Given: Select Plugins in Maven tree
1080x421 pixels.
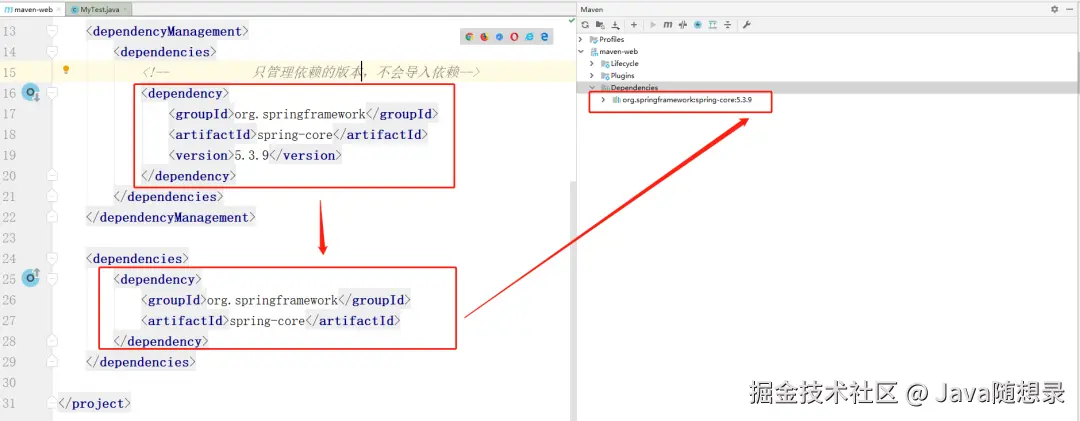Looking at the screenshot, I should point(622,76).
